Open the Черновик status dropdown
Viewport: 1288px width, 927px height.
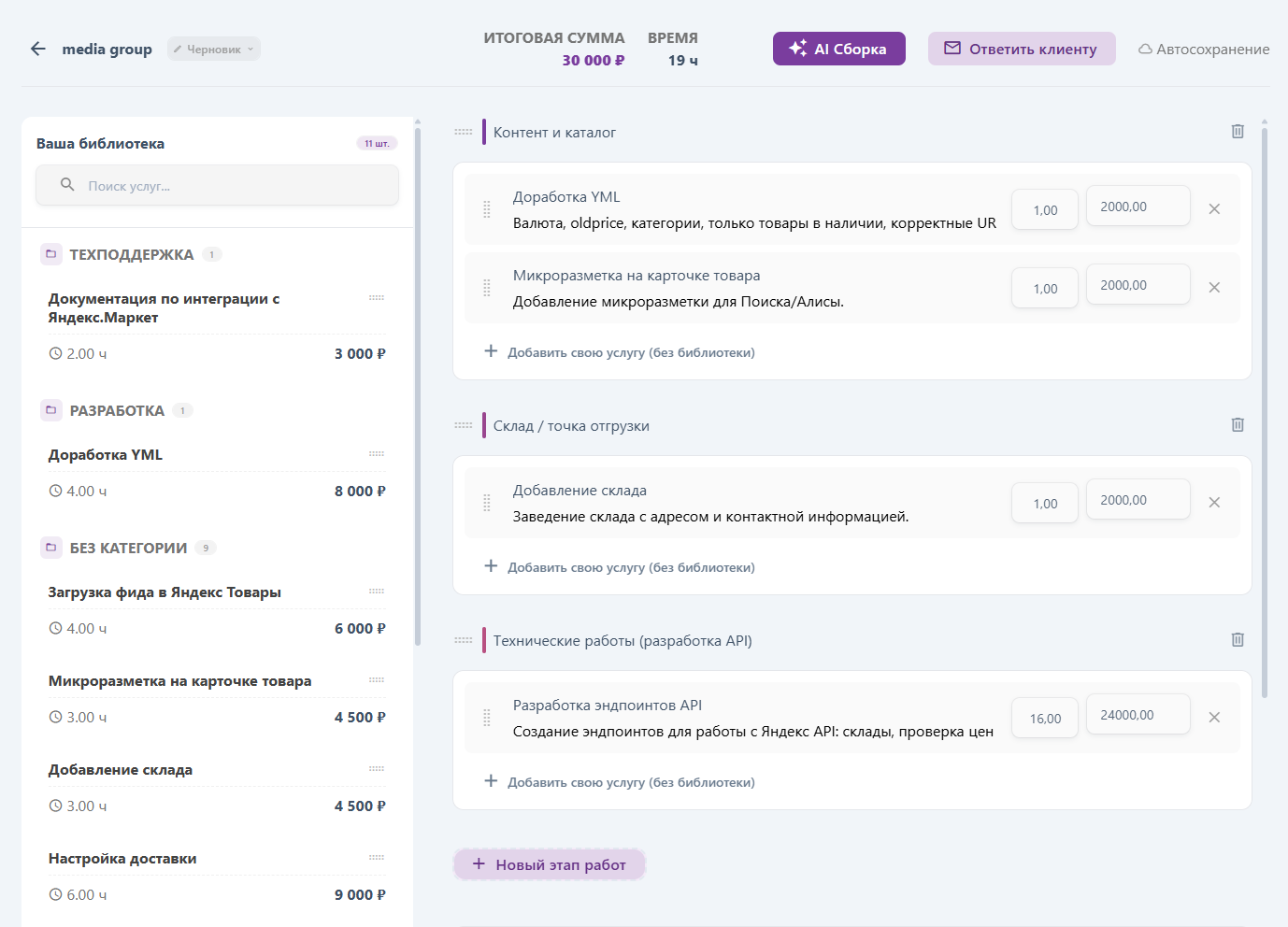(214, 49)
